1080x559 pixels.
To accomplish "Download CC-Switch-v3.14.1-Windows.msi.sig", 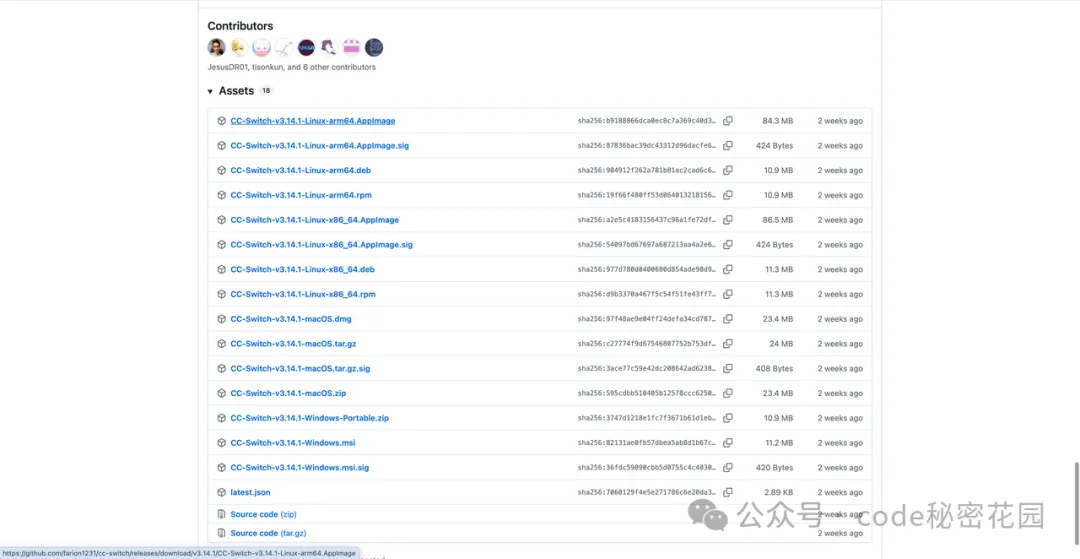I will (x=300, y=467).
